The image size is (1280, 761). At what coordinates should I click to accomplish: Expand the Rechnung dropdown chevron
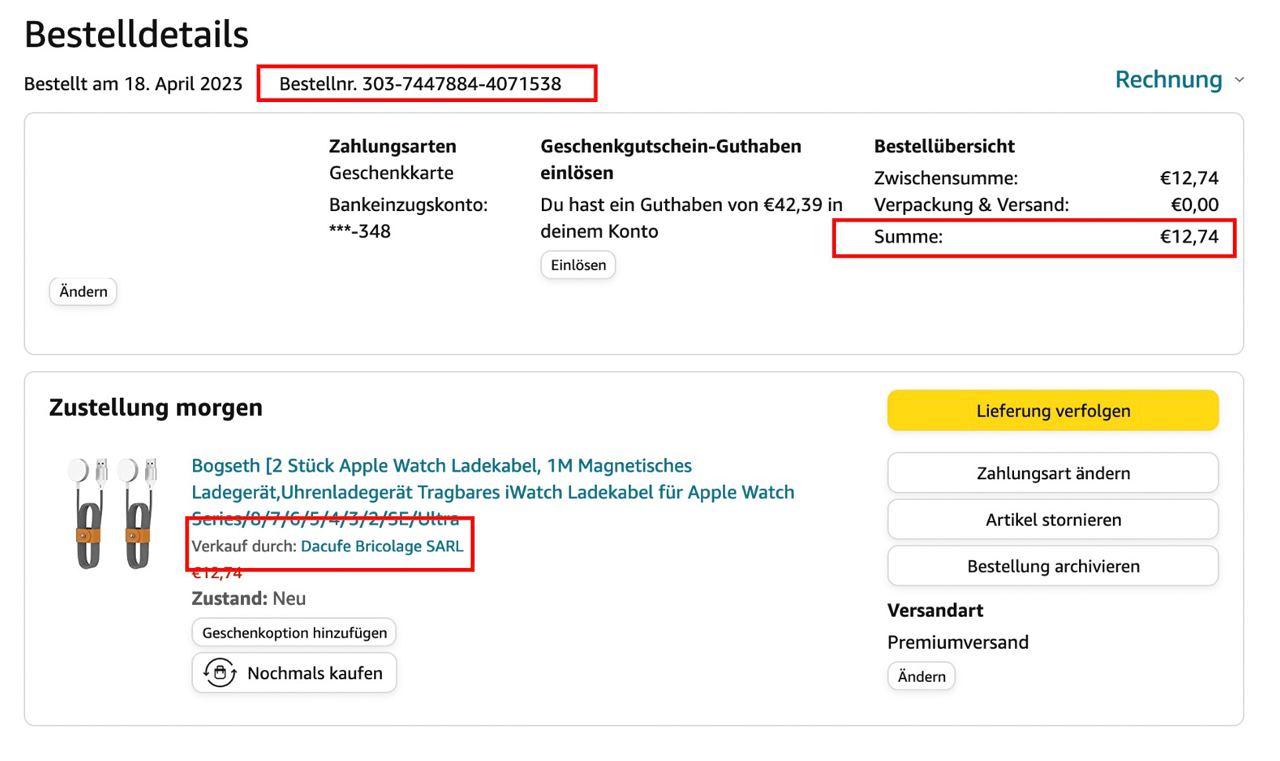[1239, 80]
